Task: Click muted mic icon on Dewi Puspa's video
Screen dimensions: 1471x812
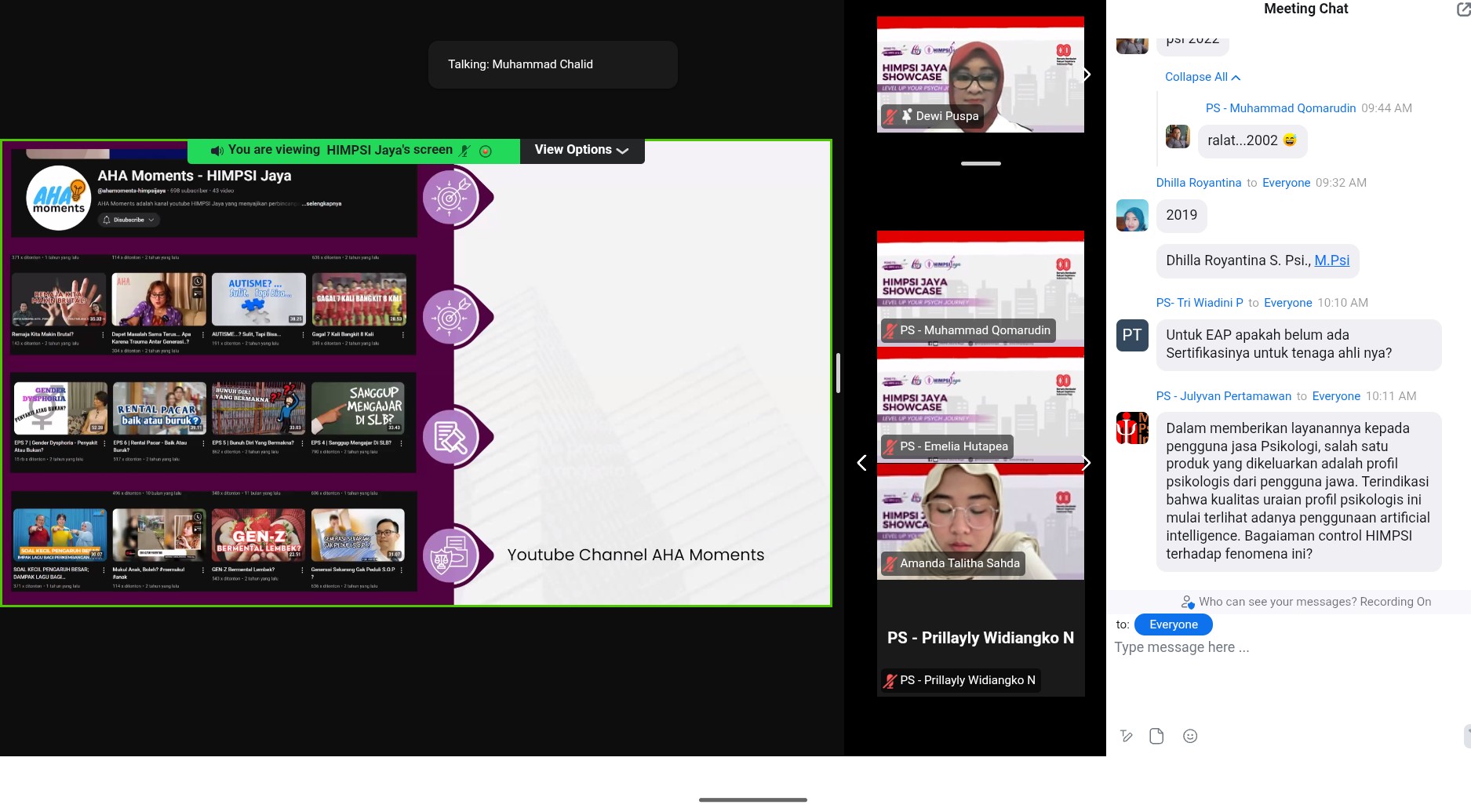Action: tap(890, 116)
